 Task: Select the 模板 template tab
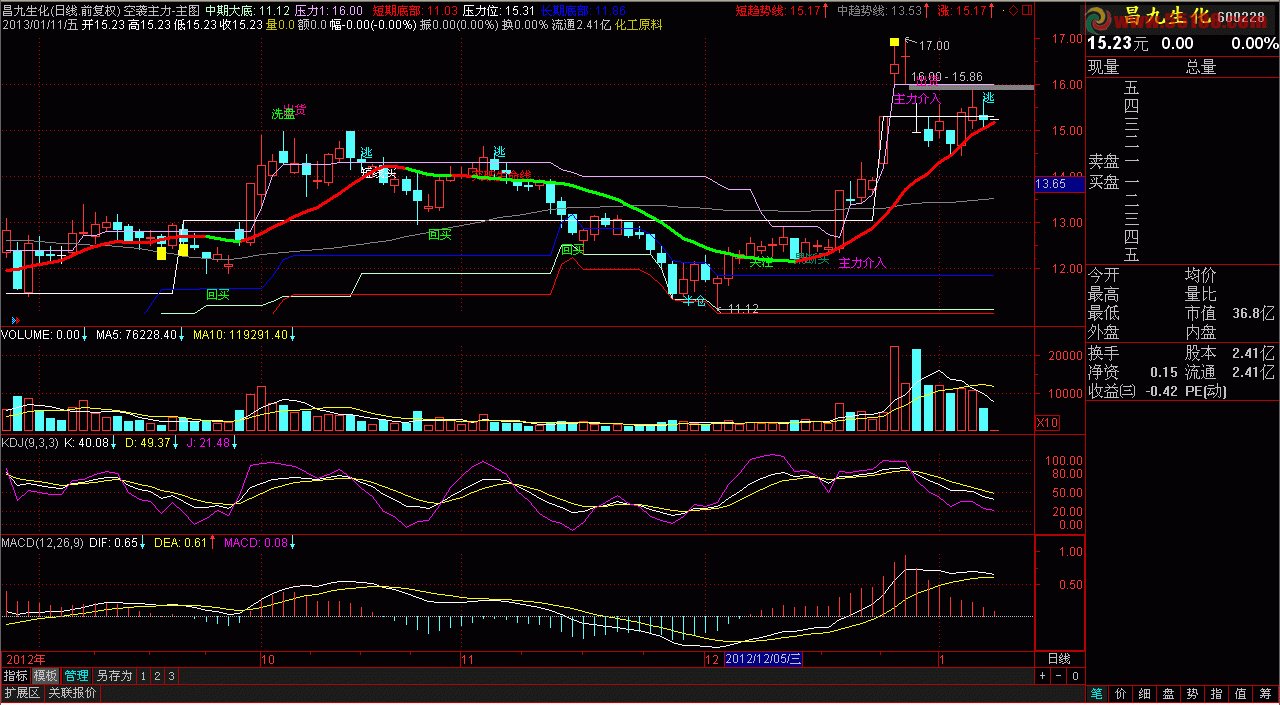[46, 676]
